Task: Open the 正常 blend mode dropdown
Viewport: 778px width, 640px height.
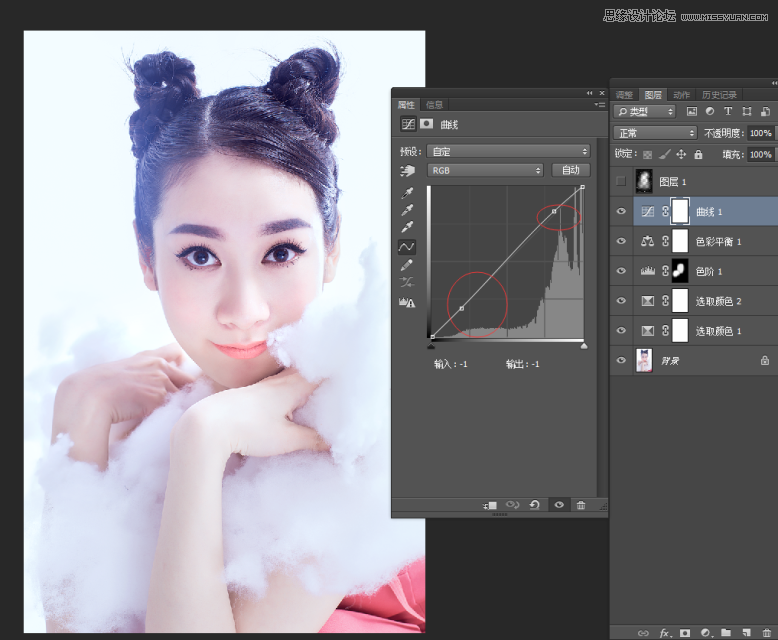Action: (x=656, y=133)
